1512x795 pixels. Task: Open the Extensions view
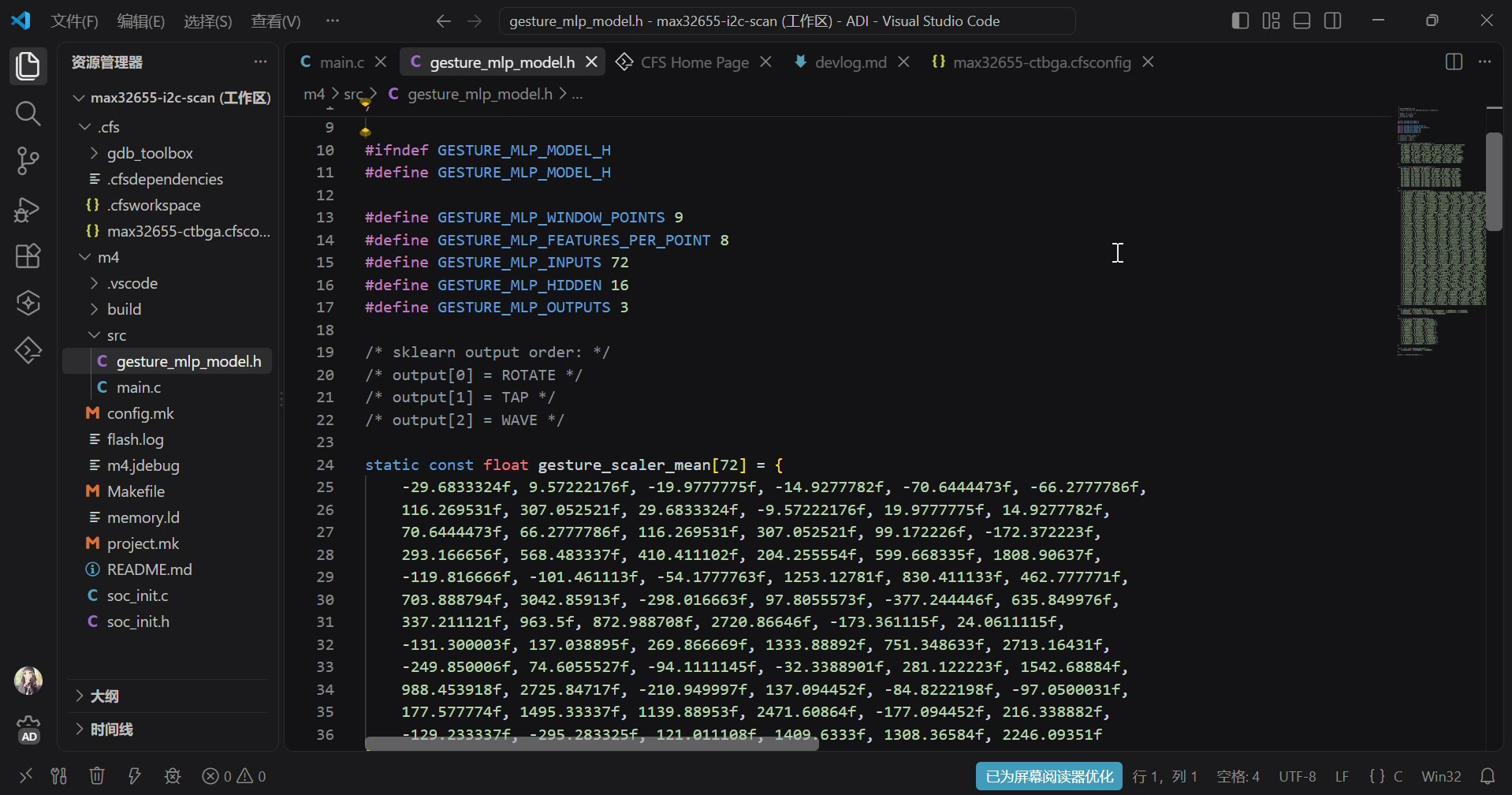pyautogui.click(x=28, y=256)
